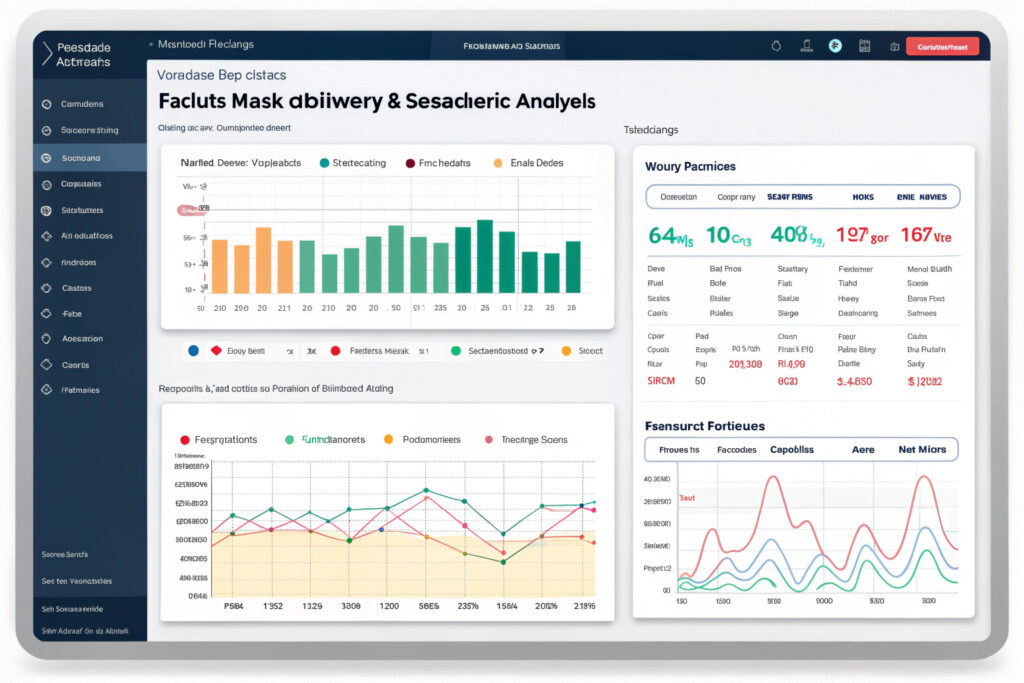This screenshot has width=1024, height=683.
Task: Select the HOKS tab in Woury Pacmices
Action: [862, 197]
